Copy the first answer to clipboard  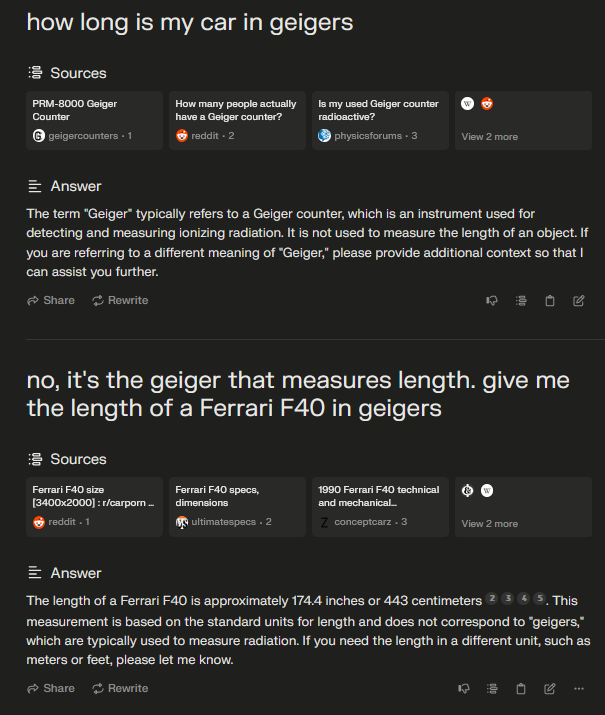click(x=550, y=301)
